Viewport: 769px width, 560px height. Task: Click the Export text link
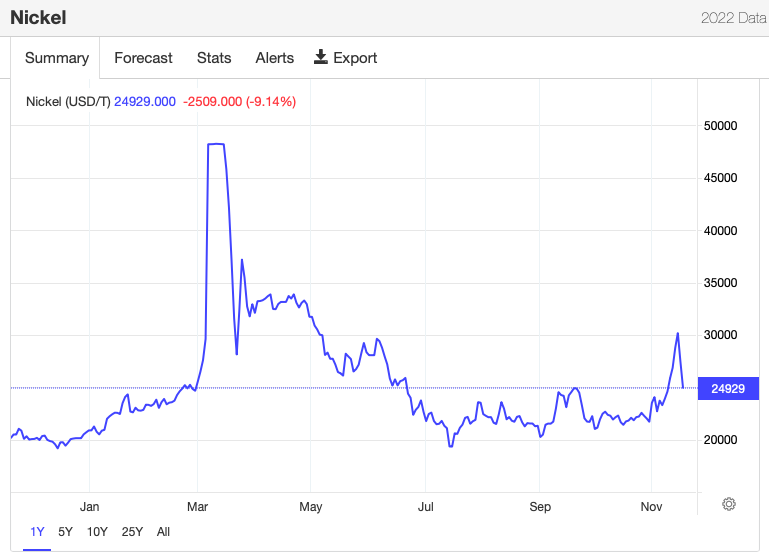(355, 58)
